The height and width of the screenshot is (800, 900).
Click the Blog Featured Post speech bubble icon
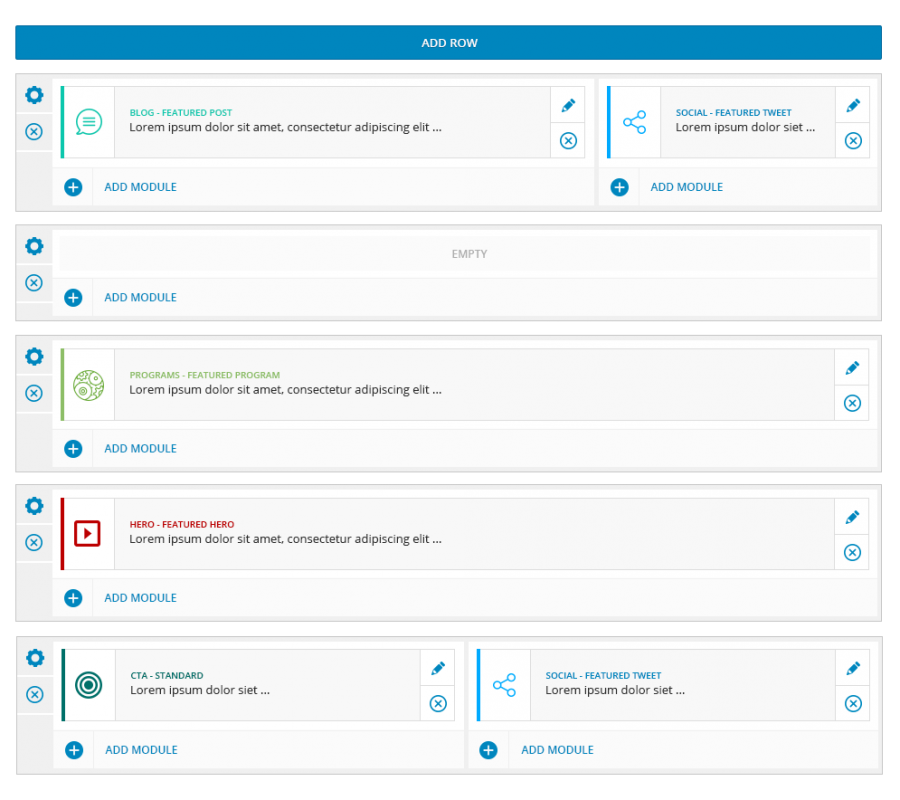pos(89,122)
